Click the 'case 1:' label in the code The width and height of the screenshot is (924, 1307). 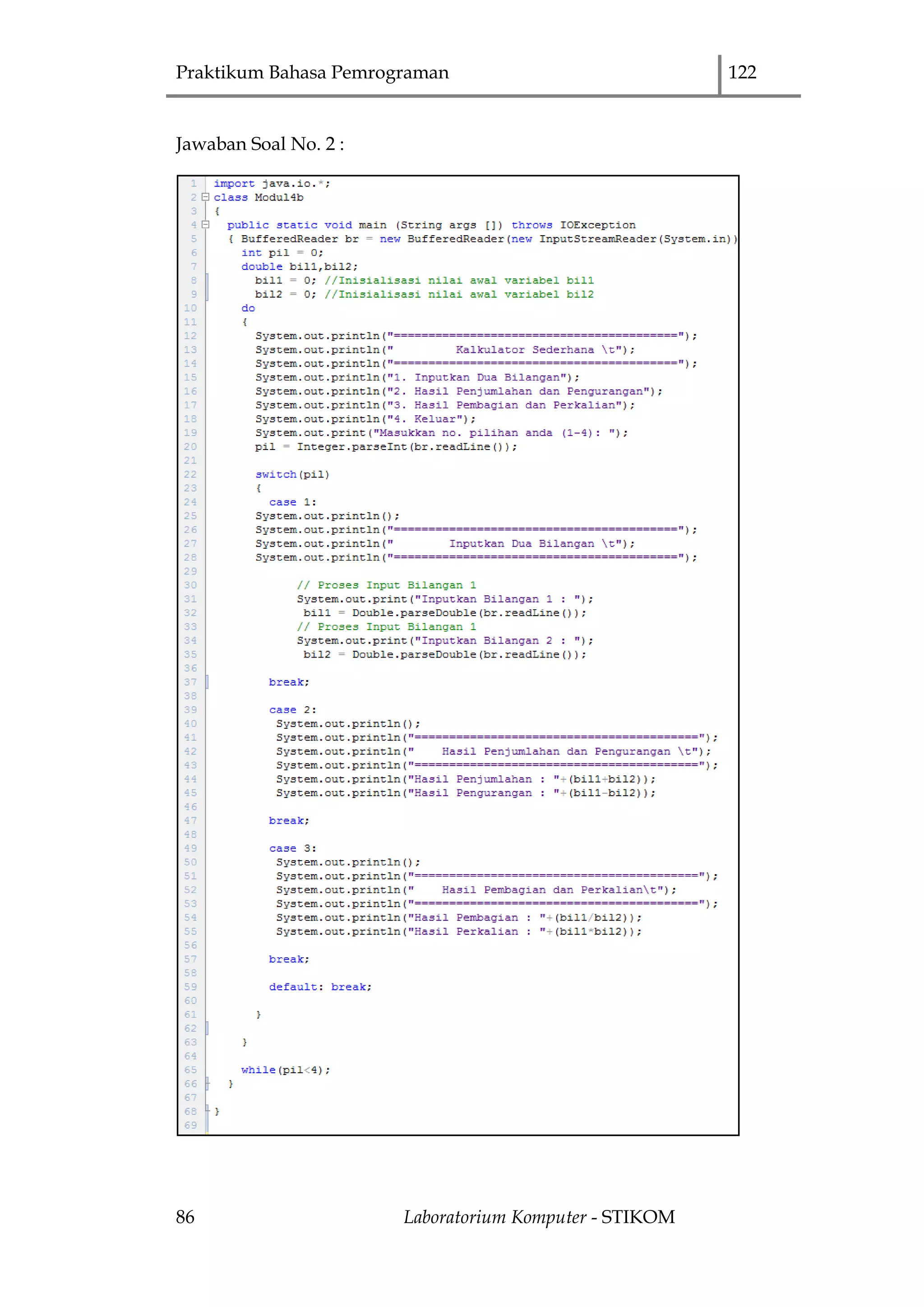(292, 502)
